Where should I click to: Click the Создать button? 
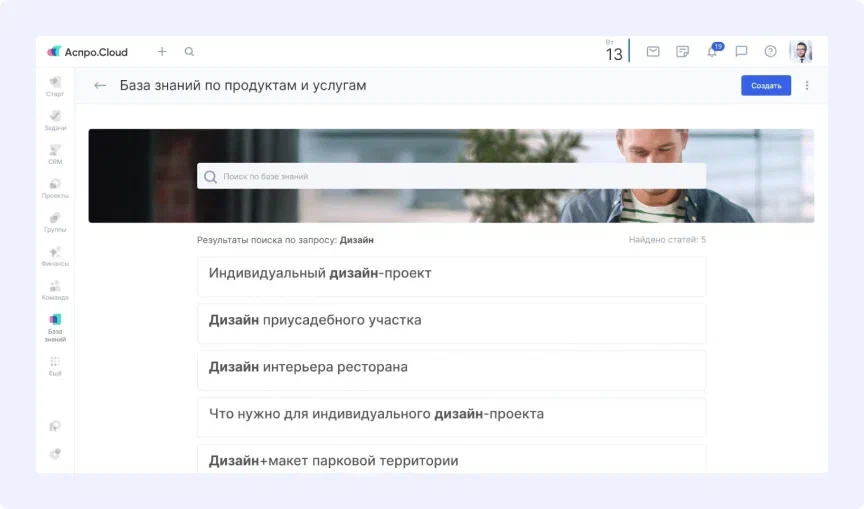[765, 86]
